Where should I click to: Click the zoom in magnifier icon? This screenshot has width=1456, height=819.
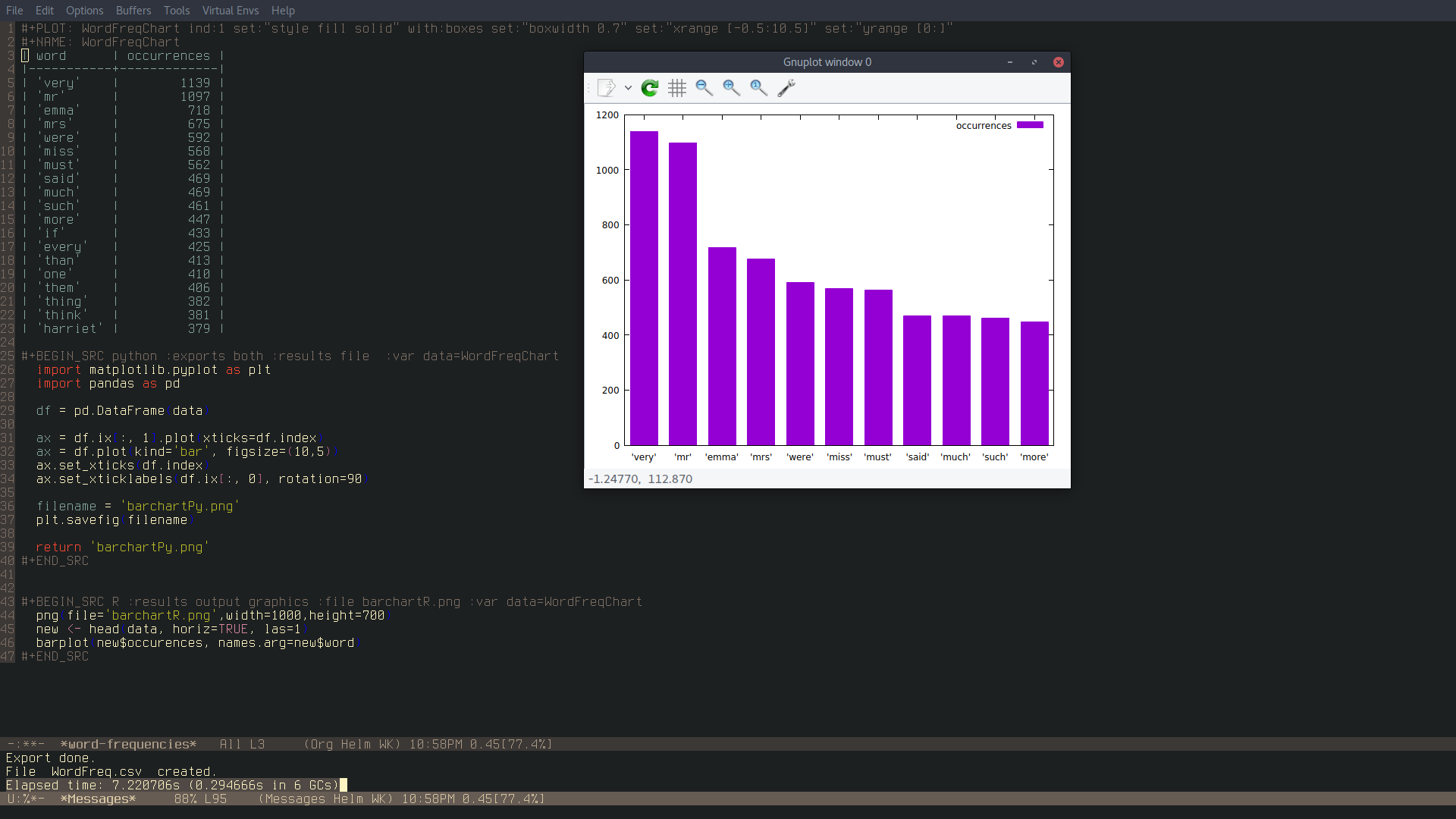731,88
